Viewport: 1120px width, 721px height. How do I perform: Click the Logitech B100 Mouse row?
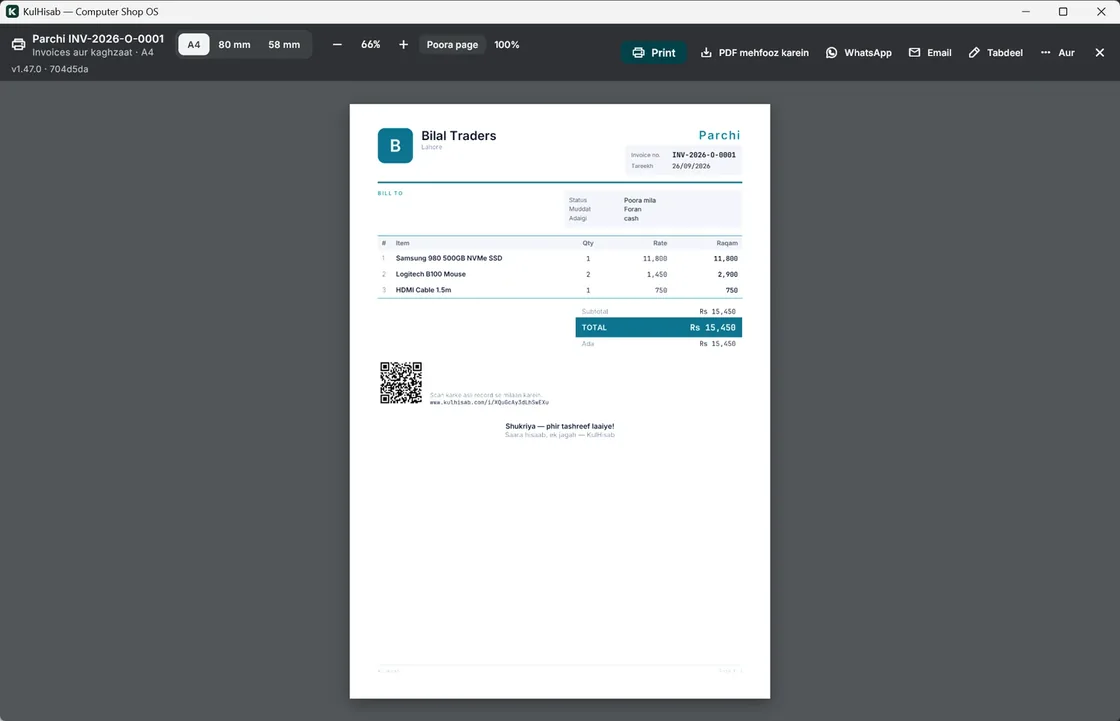[560, 274]
